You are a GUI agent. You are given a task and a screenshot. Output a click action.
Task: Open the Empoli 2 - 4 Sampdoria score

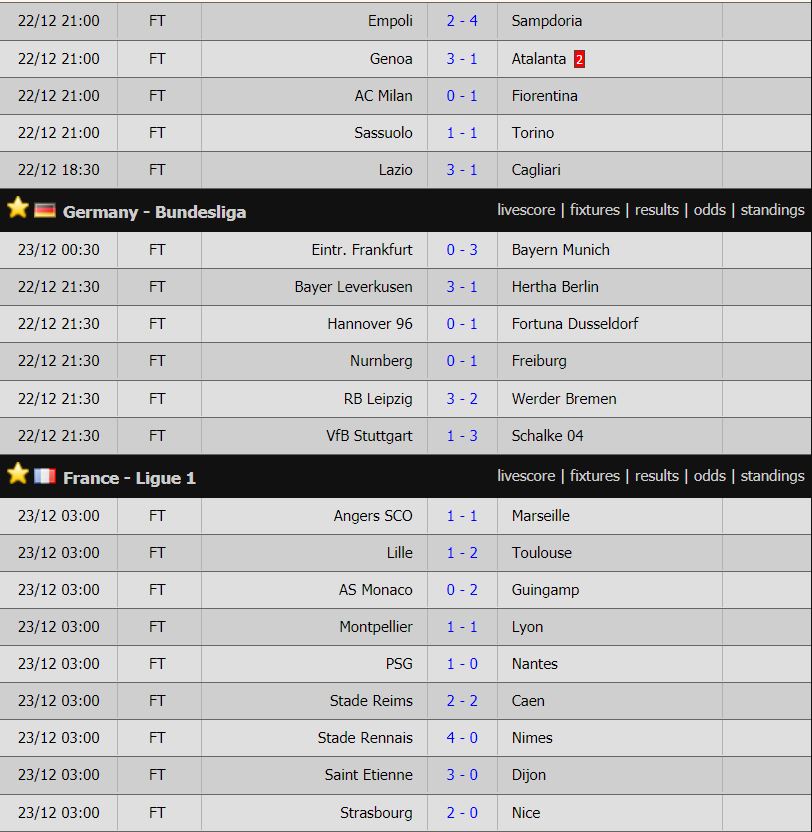[462, 21]
